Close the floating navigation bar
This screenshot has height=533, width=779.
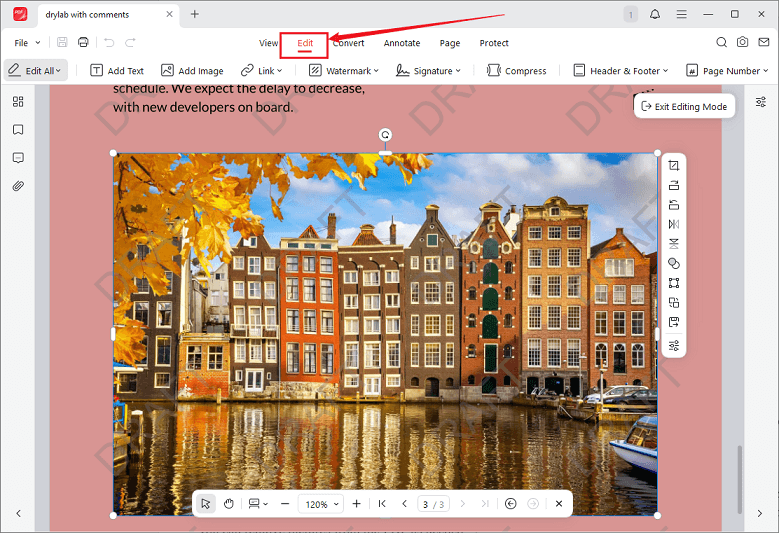558,504
